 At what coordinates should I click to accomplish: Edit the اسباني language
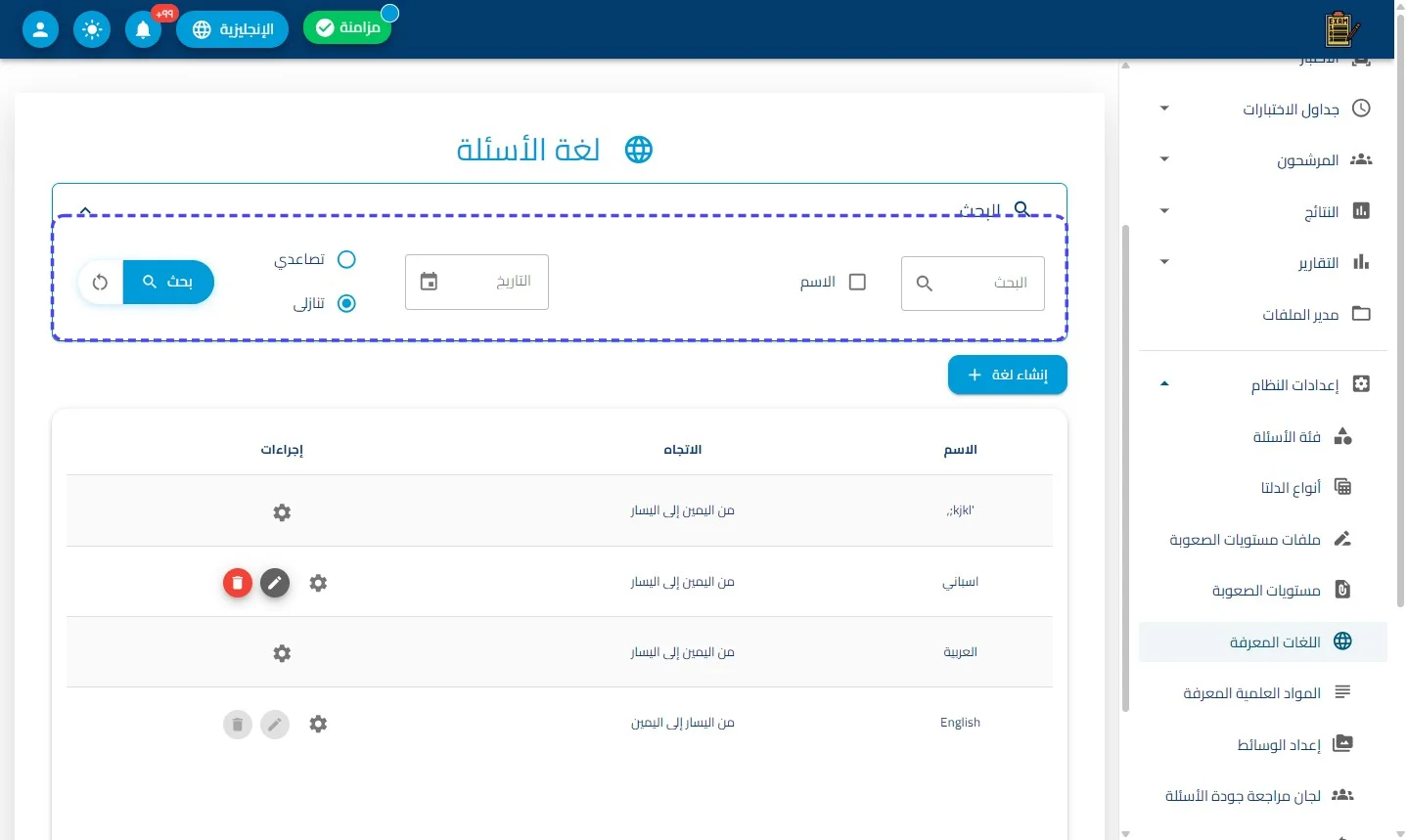coord(275,583)
